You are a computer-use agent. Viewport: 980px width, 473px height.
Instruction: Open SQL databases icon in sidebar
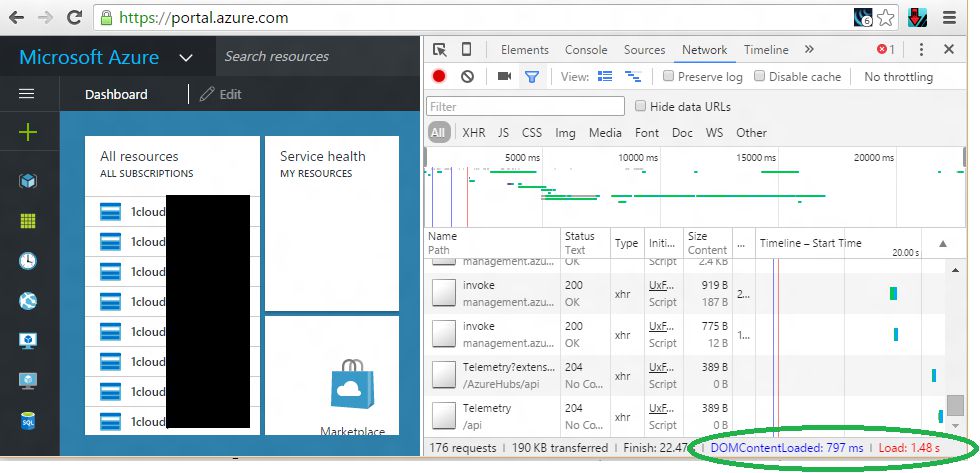click(28, 421)
